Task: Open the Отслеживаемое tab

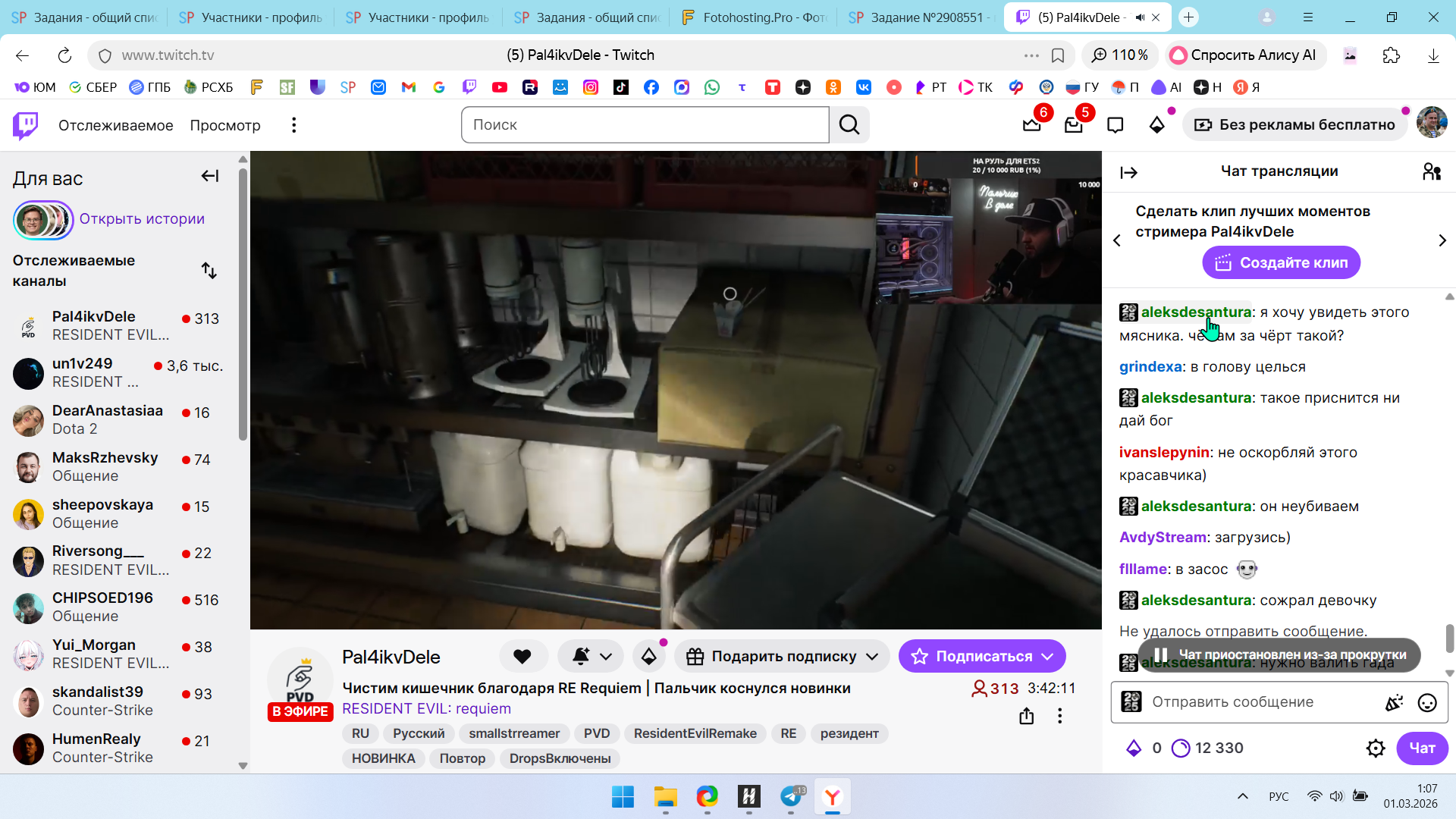Action: tap(115, 125)
